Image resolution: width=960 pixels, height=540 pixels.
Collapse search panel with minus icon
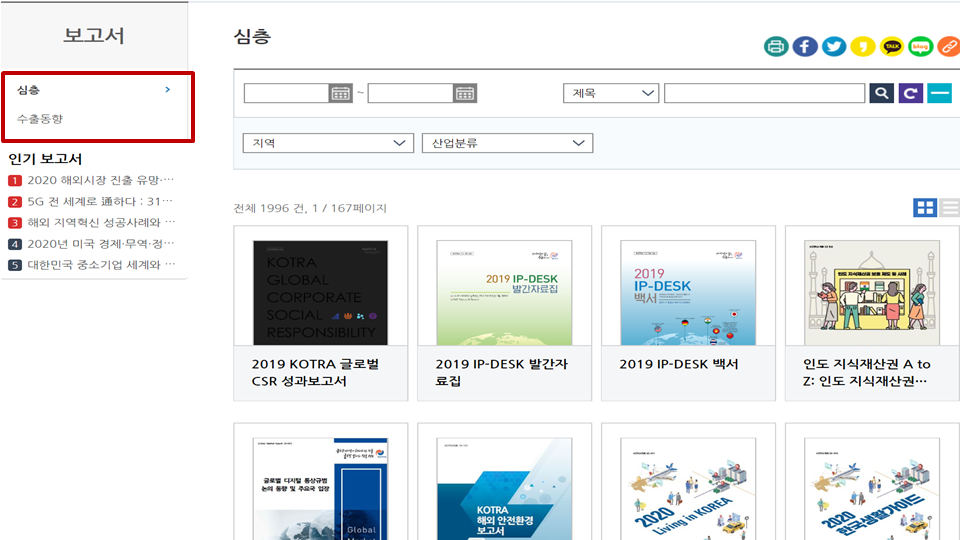point(939,93)
